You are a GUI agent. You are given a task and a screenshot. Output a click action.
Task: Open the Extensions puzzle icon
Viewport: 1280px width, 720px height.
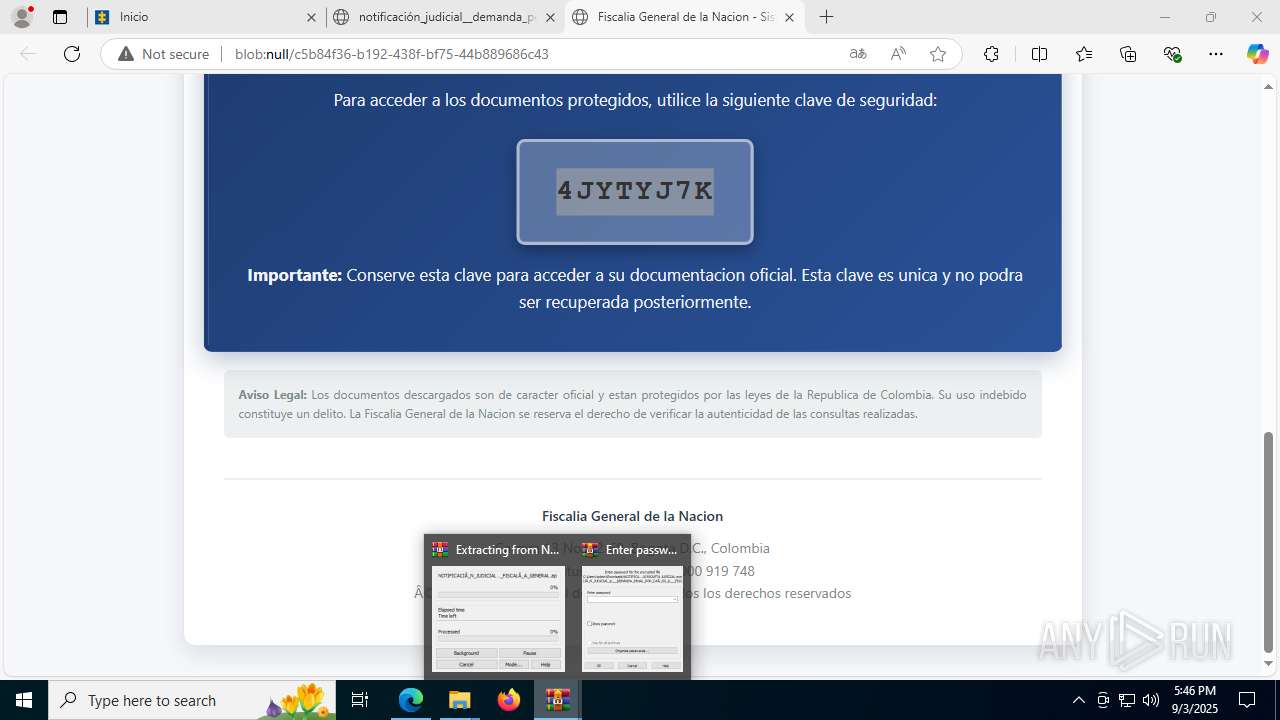(991, 54)
